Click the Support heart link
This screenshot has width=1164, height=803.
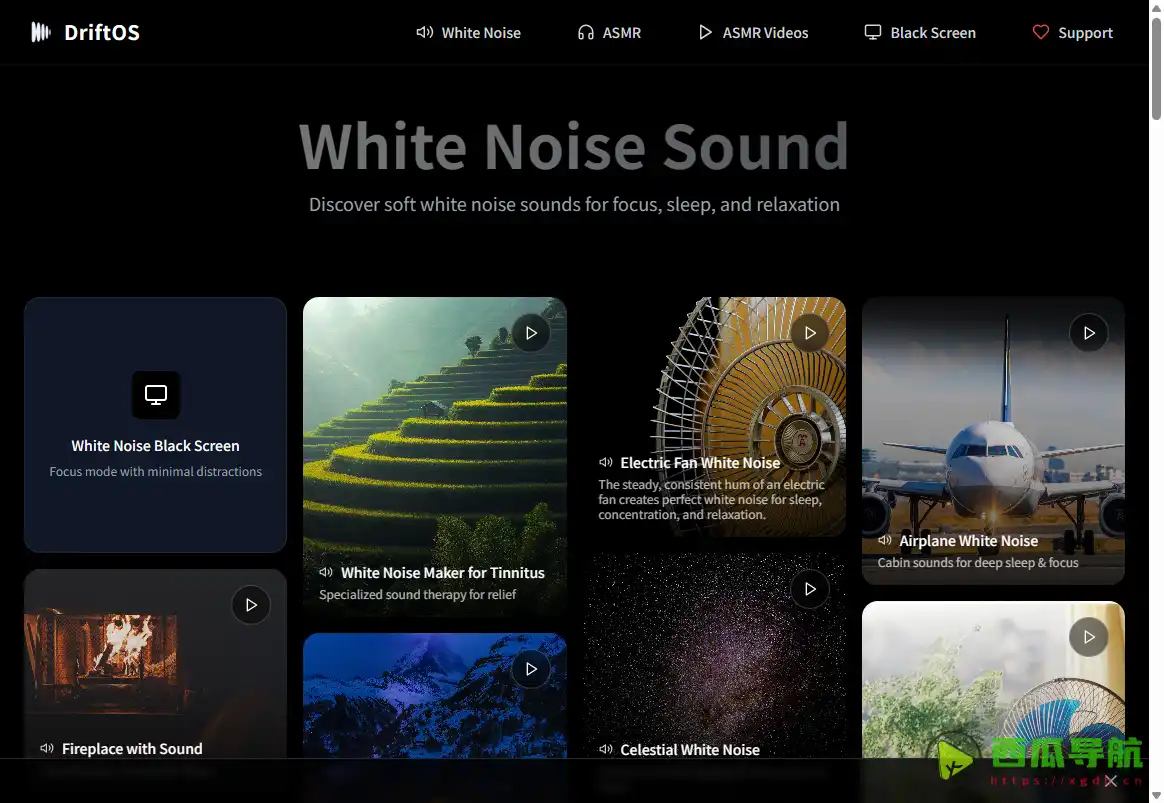(1072, 33)
